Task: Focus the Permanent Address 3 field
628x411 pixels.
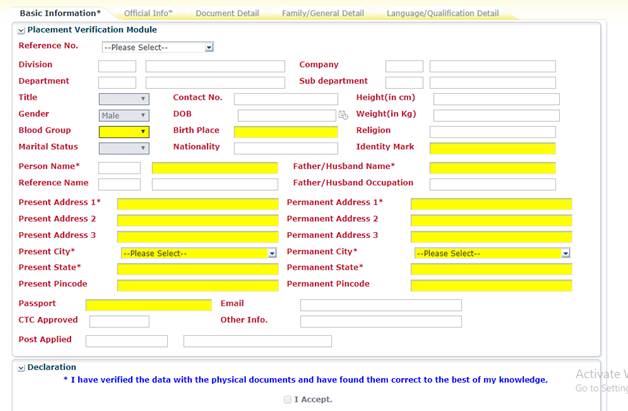Action: click(491, 237)
